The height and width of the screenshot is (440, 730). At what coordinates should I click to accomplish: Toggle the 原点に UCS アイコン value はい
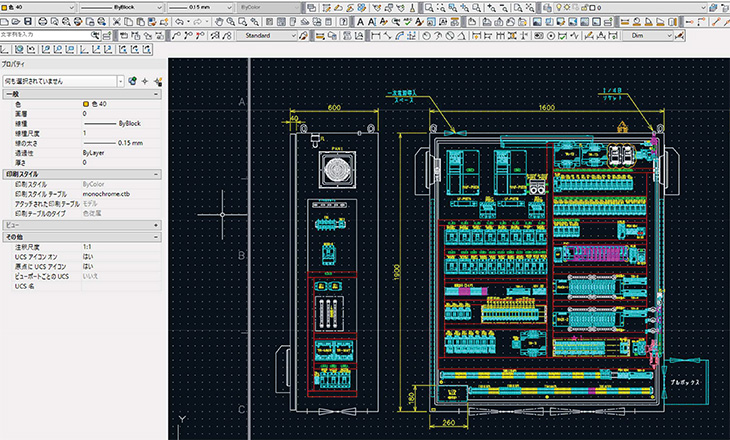[x=88, y=266]
